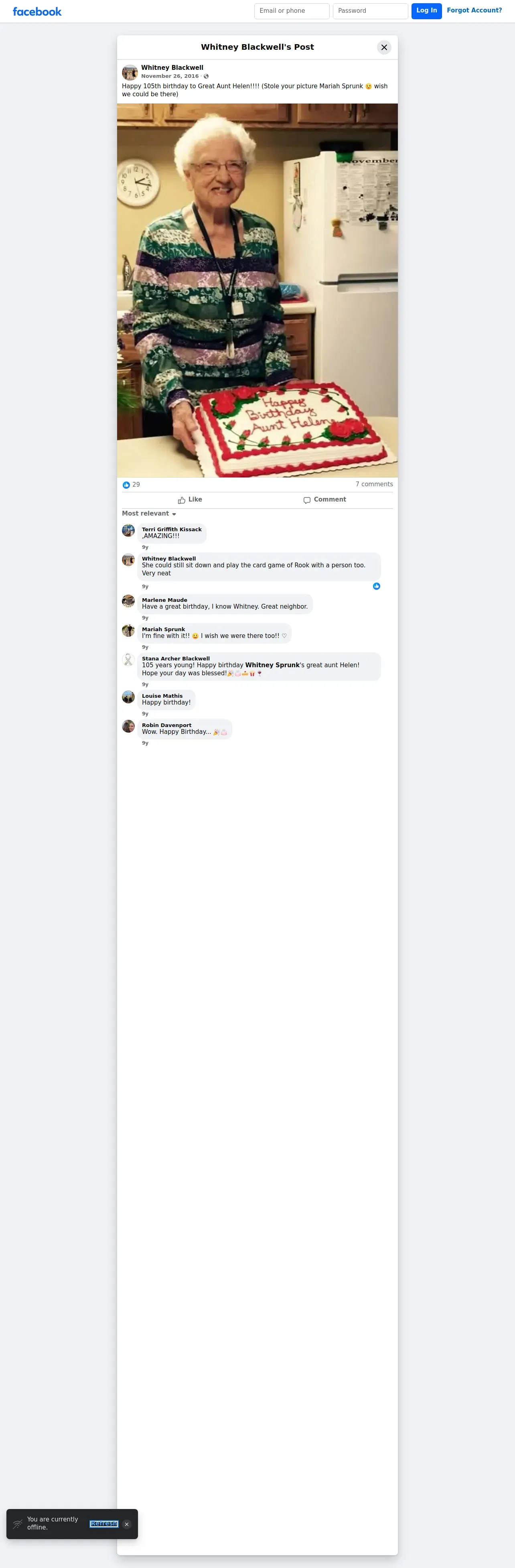Open Terri Griffith Kissack's profile picture
Image resolution: width=515 pixels, height=1568 pixels.
128,530
